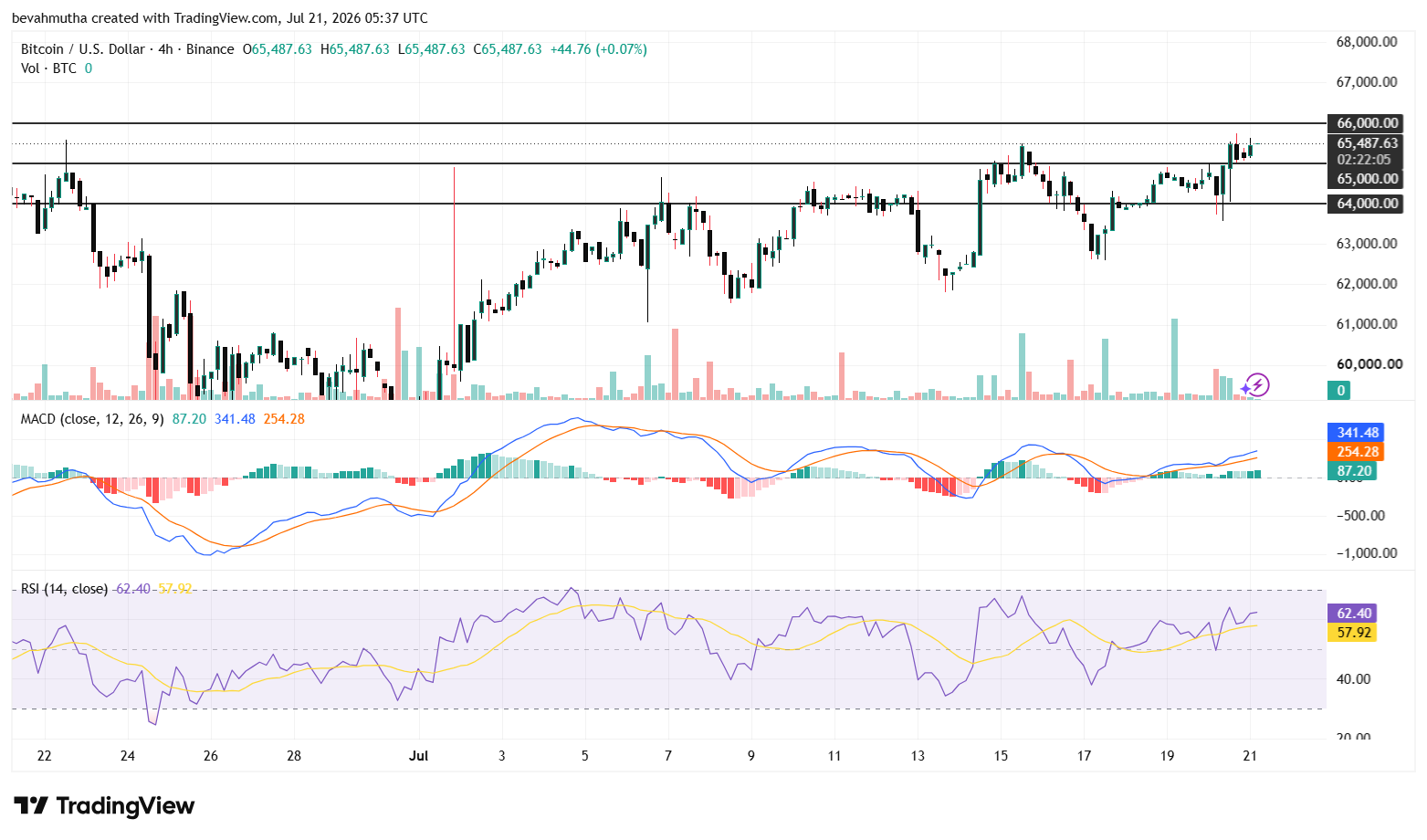The height and width of the screenshot is (840, 1427).
Task: Click the 40.00 RSI axis label
Action: (1354, 679)
